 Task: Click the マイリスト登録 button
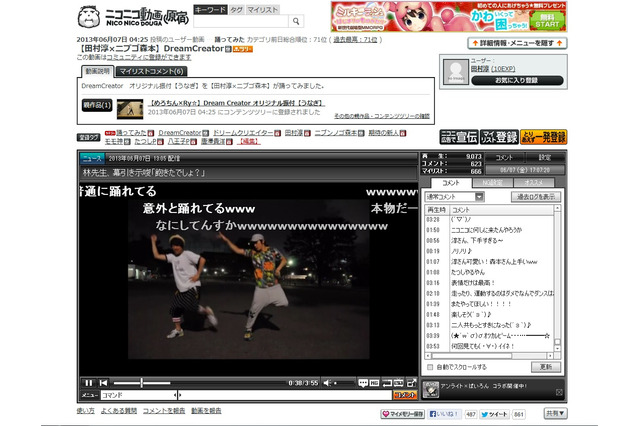click(499, 137)
